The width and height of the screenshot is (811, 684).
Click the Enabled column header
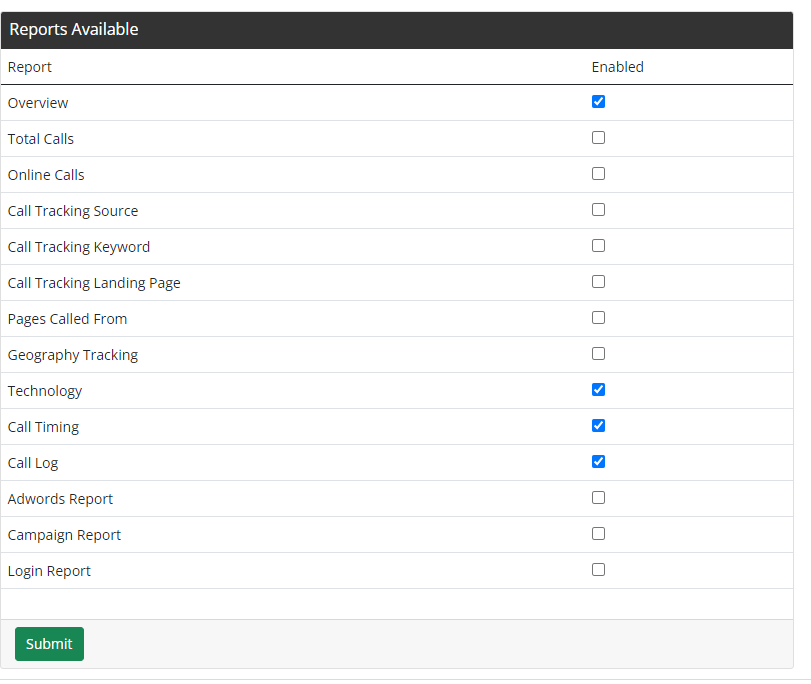618,67
